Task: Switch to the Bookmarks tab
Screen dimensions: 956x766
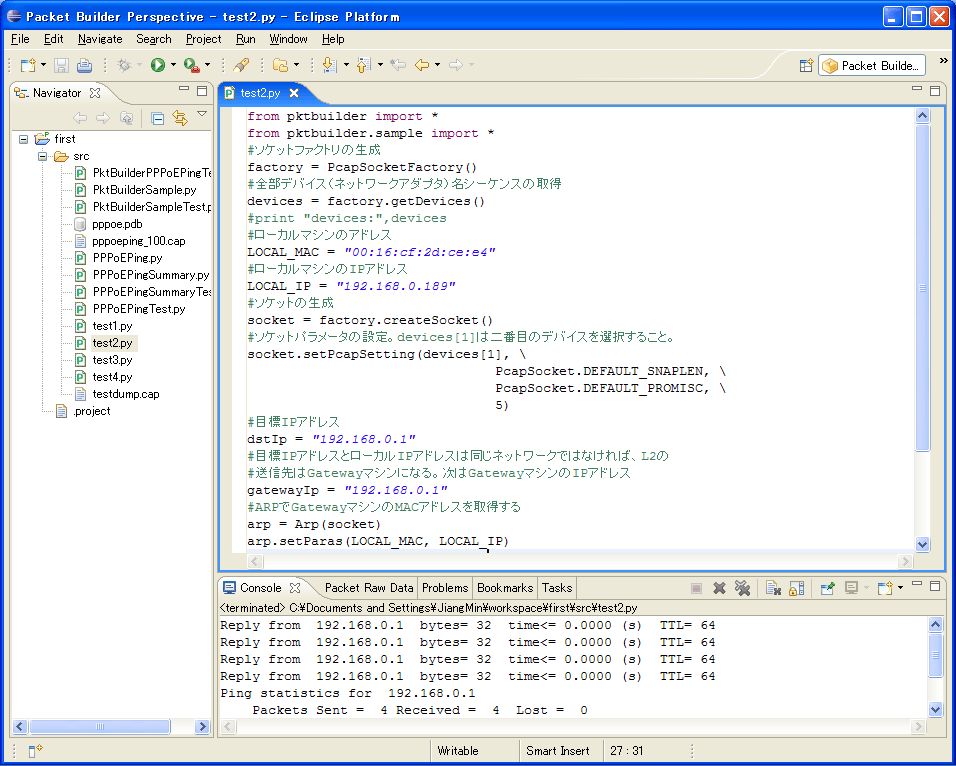Action: coord(505,588)
